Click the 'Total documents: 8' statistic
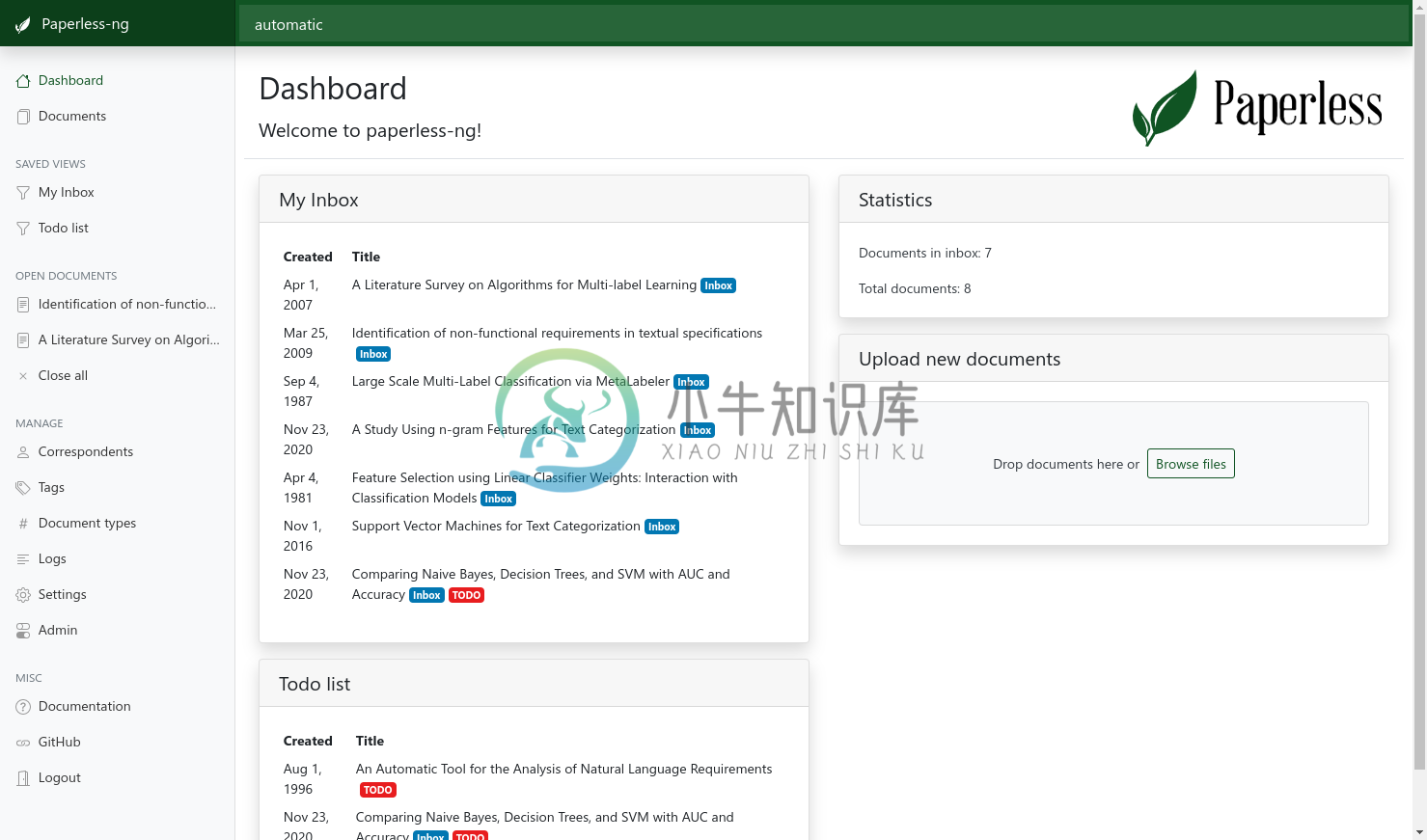The height and width of the screenshot is (840, 1427). (915, 288)
